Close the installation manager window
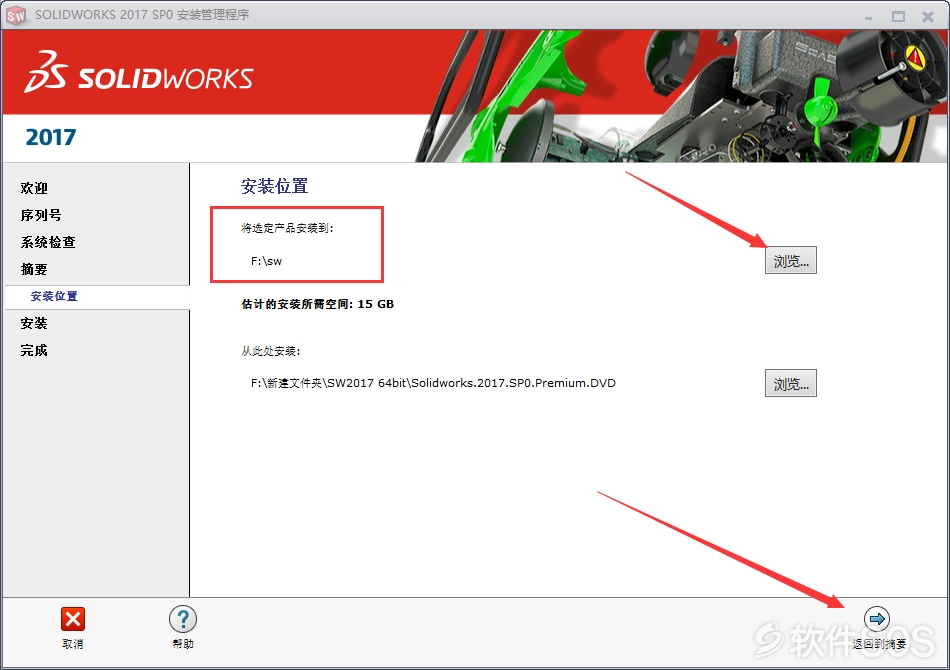950x670 pixels. pos(928,16)
